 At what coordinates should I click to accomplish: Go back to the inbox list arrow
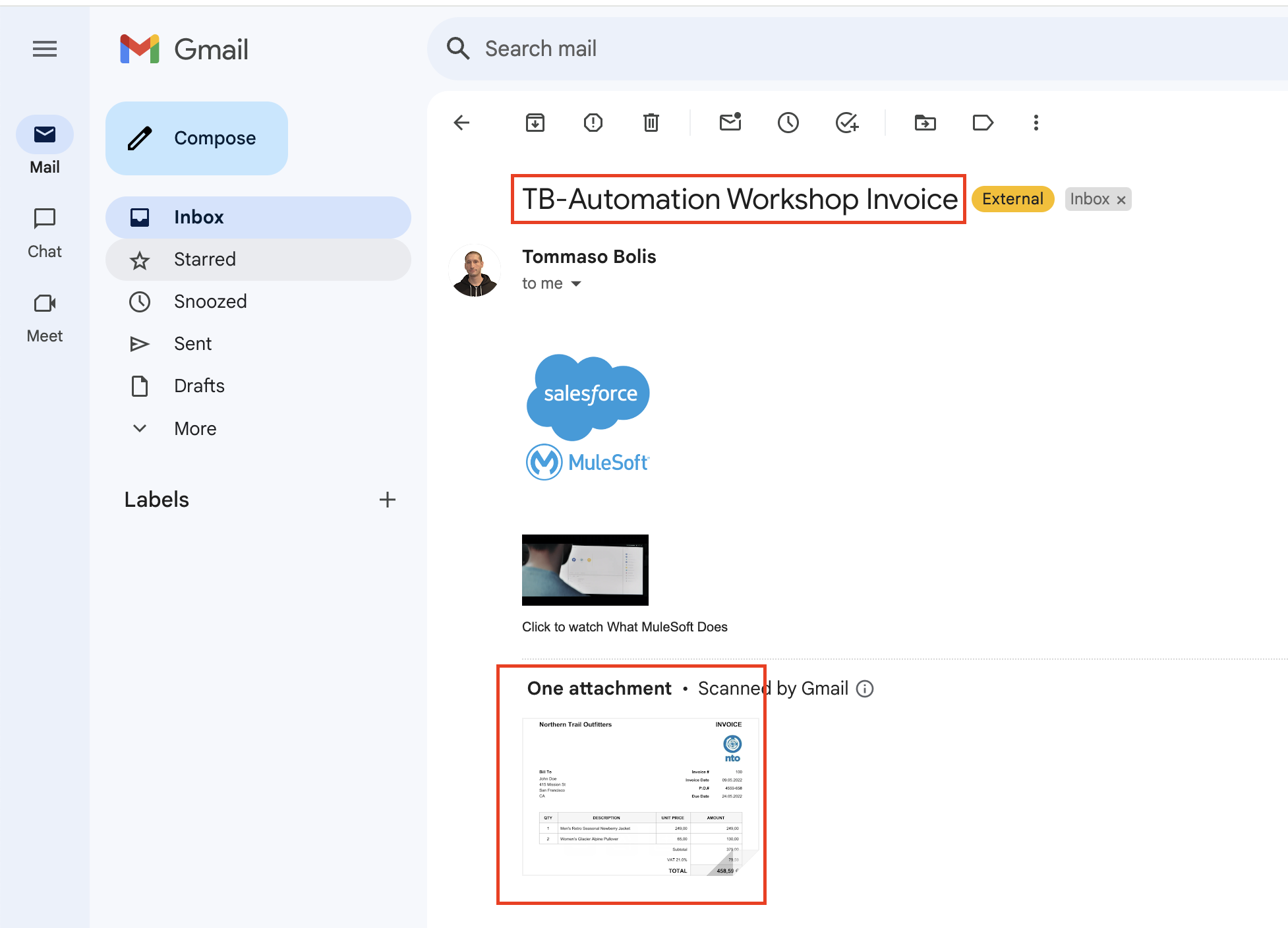coord(462,123)
